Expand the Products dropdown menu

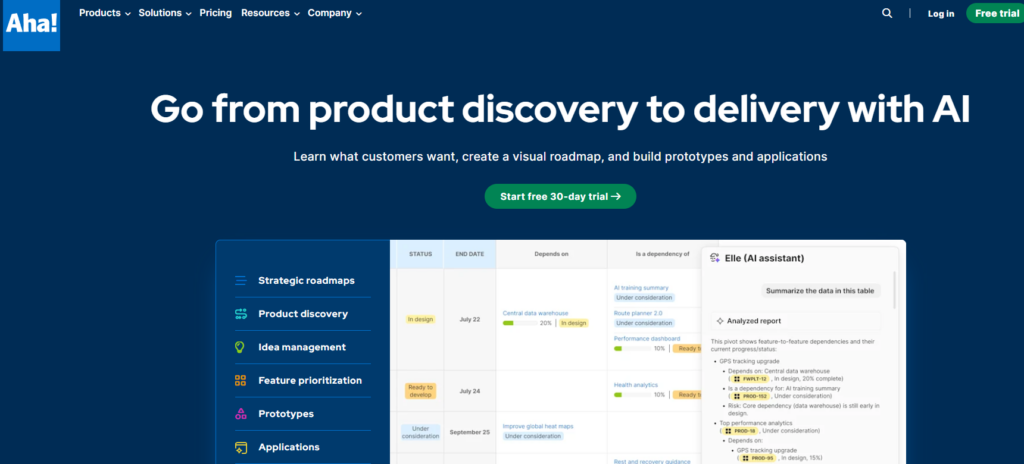[x=104, y=13]
